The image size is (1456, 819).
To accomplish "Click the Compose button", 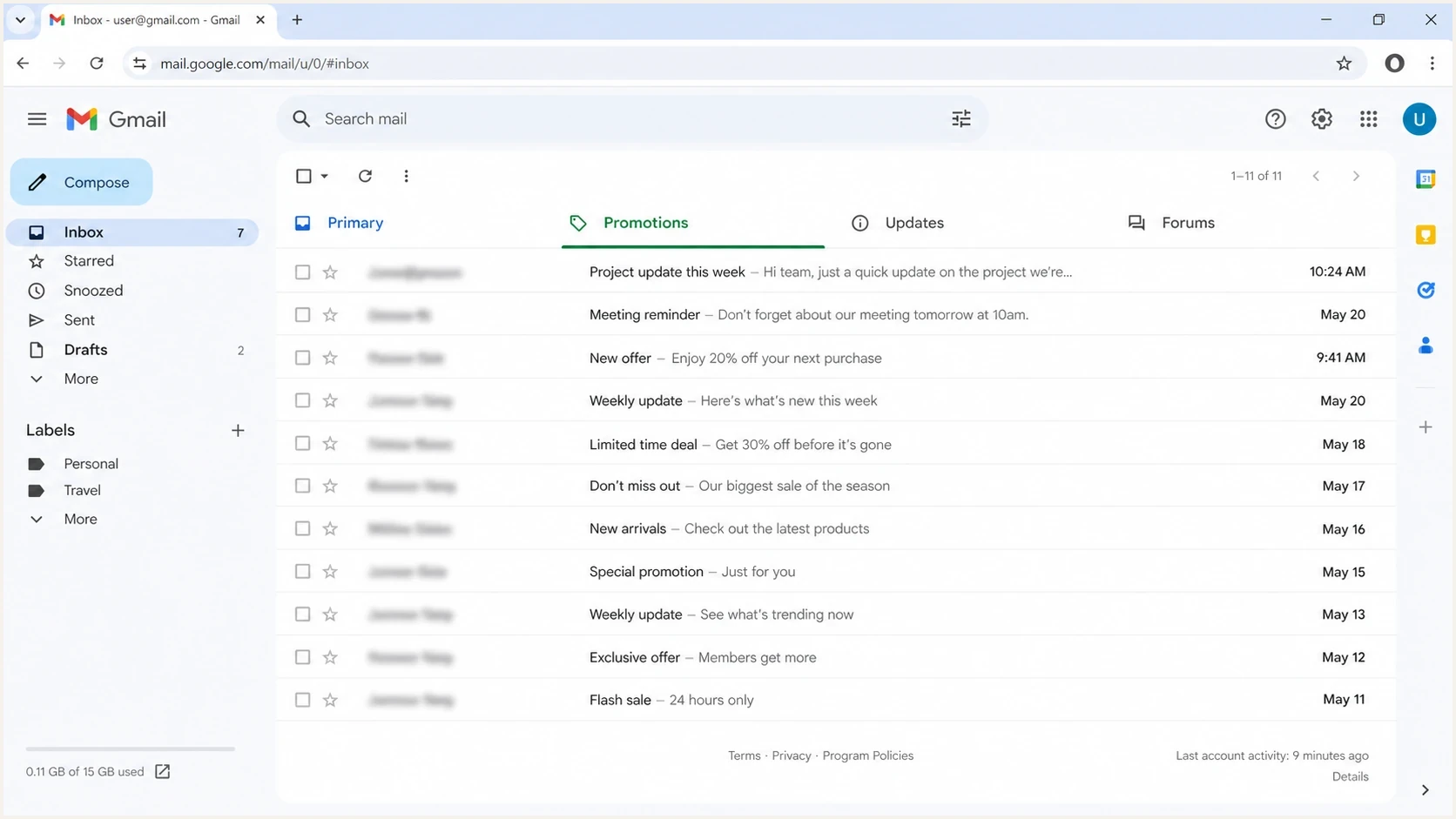I will (x=82, y=182).
